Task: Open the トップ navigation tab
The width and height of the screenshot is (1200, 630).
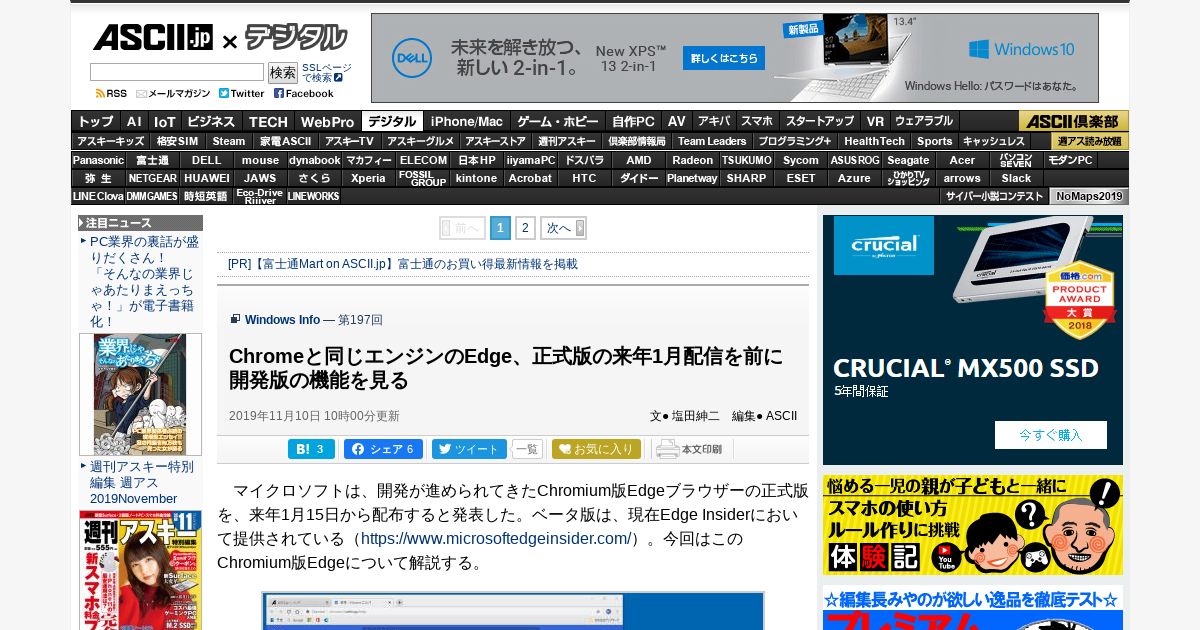Action: 96,121
